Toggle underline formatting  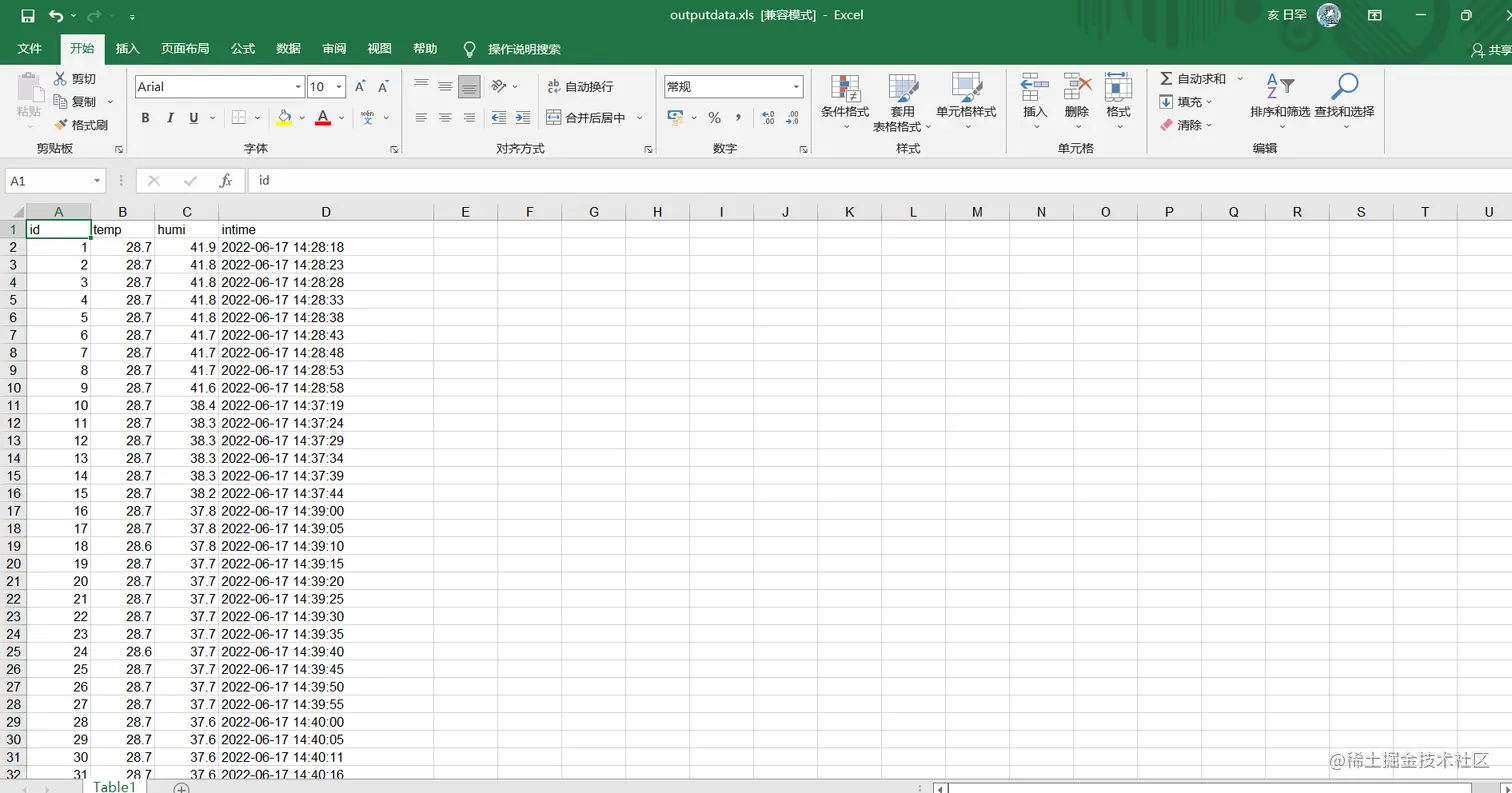click(x=194, y=118)
